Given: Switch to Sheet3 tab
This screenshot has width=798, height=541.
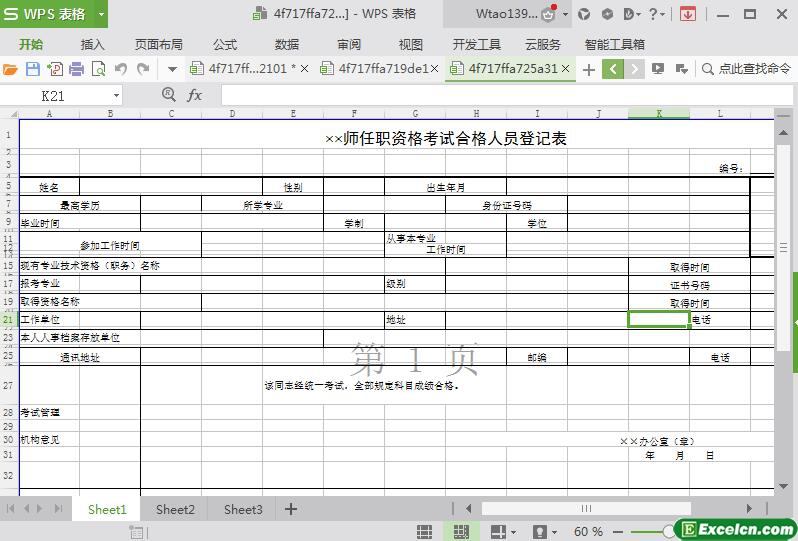Looking at the screenshot, I should point(243,509).
